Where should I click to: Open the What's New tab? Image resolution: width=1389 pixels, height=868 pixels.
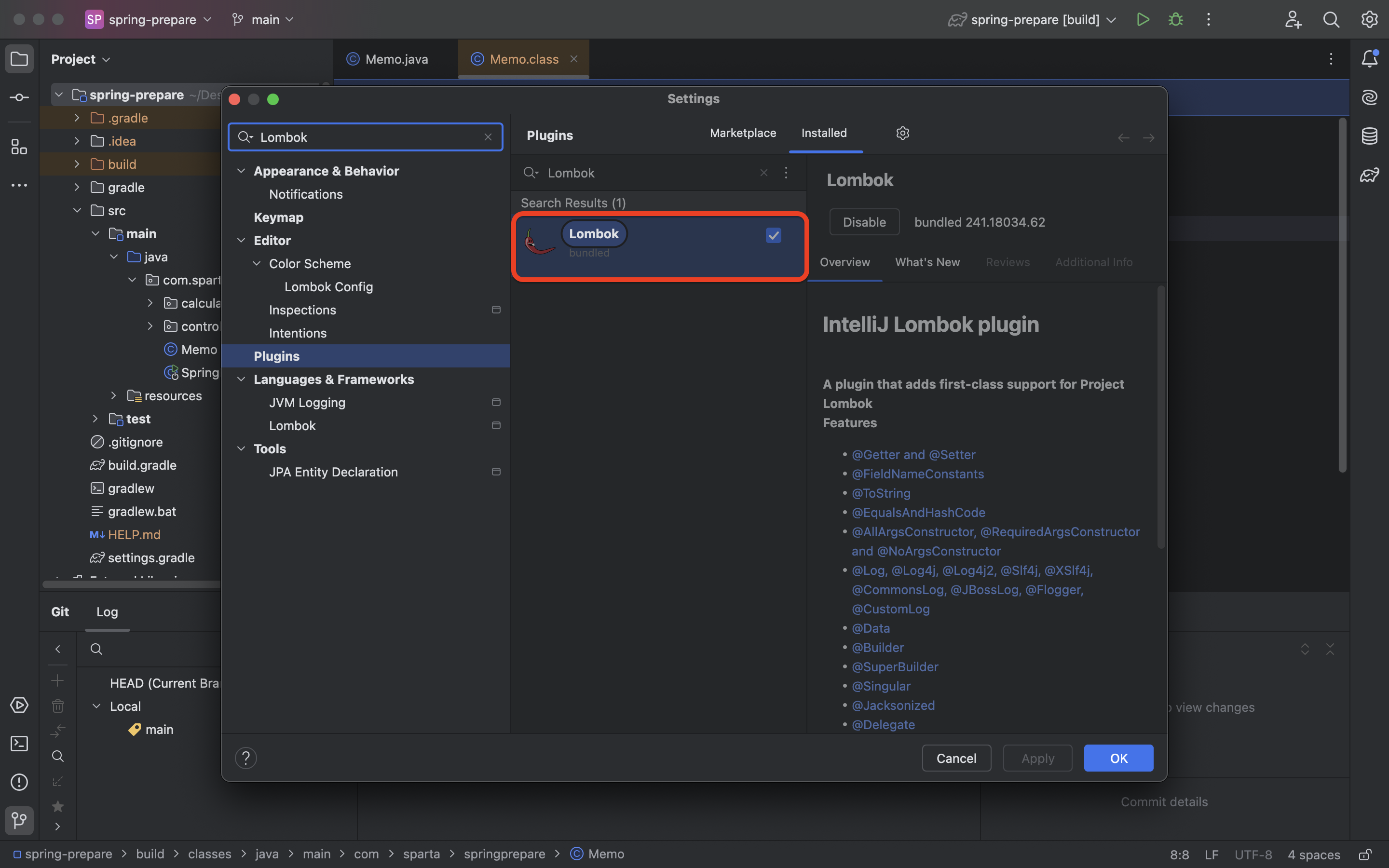(x=927, y=262)
